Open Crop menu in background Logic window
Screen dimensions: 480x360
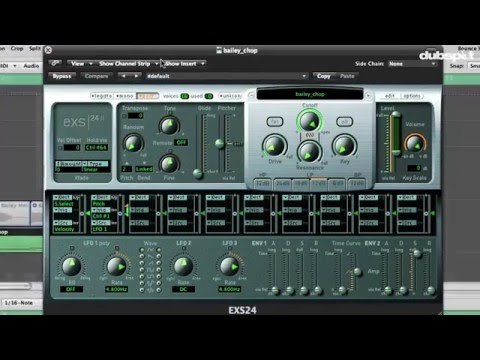(17, 49)
